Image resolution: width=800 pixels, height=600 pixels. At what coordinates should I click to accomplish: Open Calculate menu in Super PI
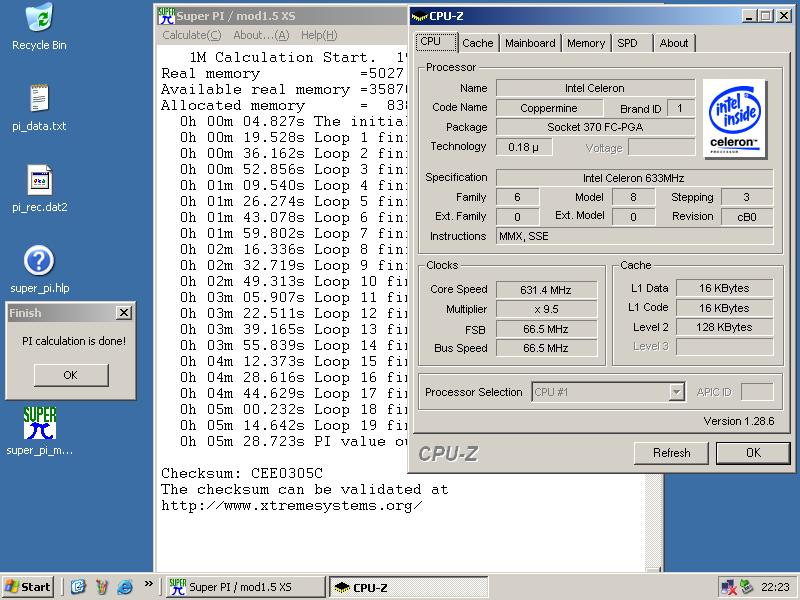pos(192,35)
